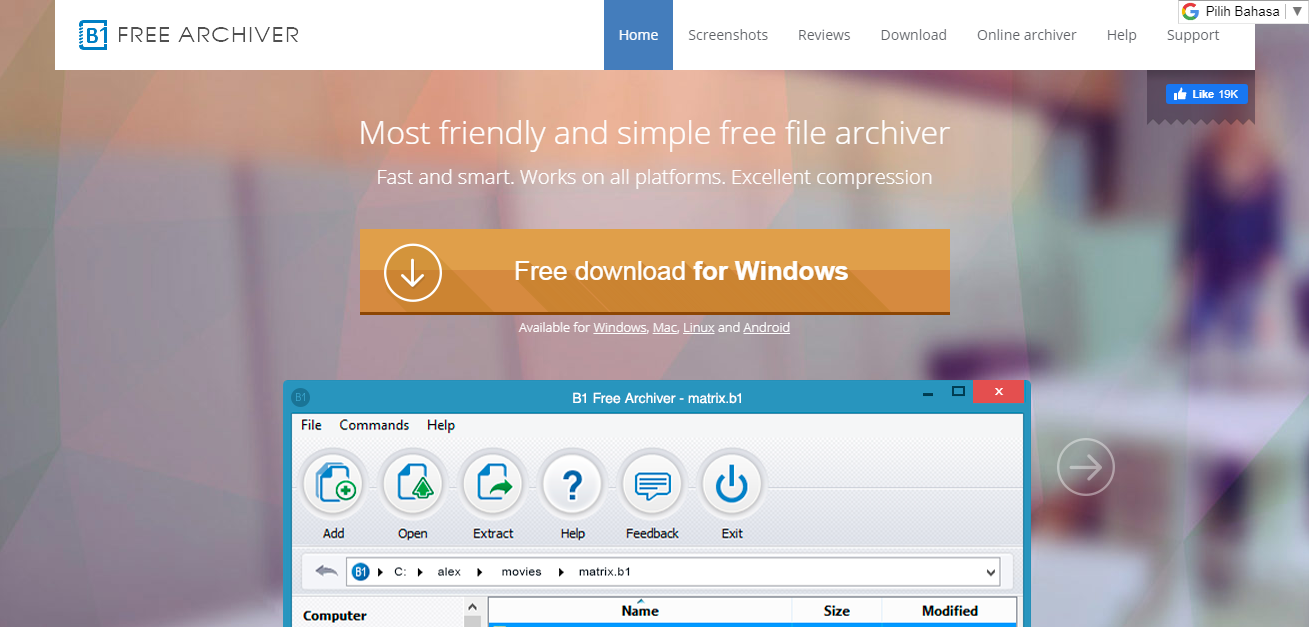Click the matrix.b1 path segment
1309x627 pixels.
pos(605,572)
